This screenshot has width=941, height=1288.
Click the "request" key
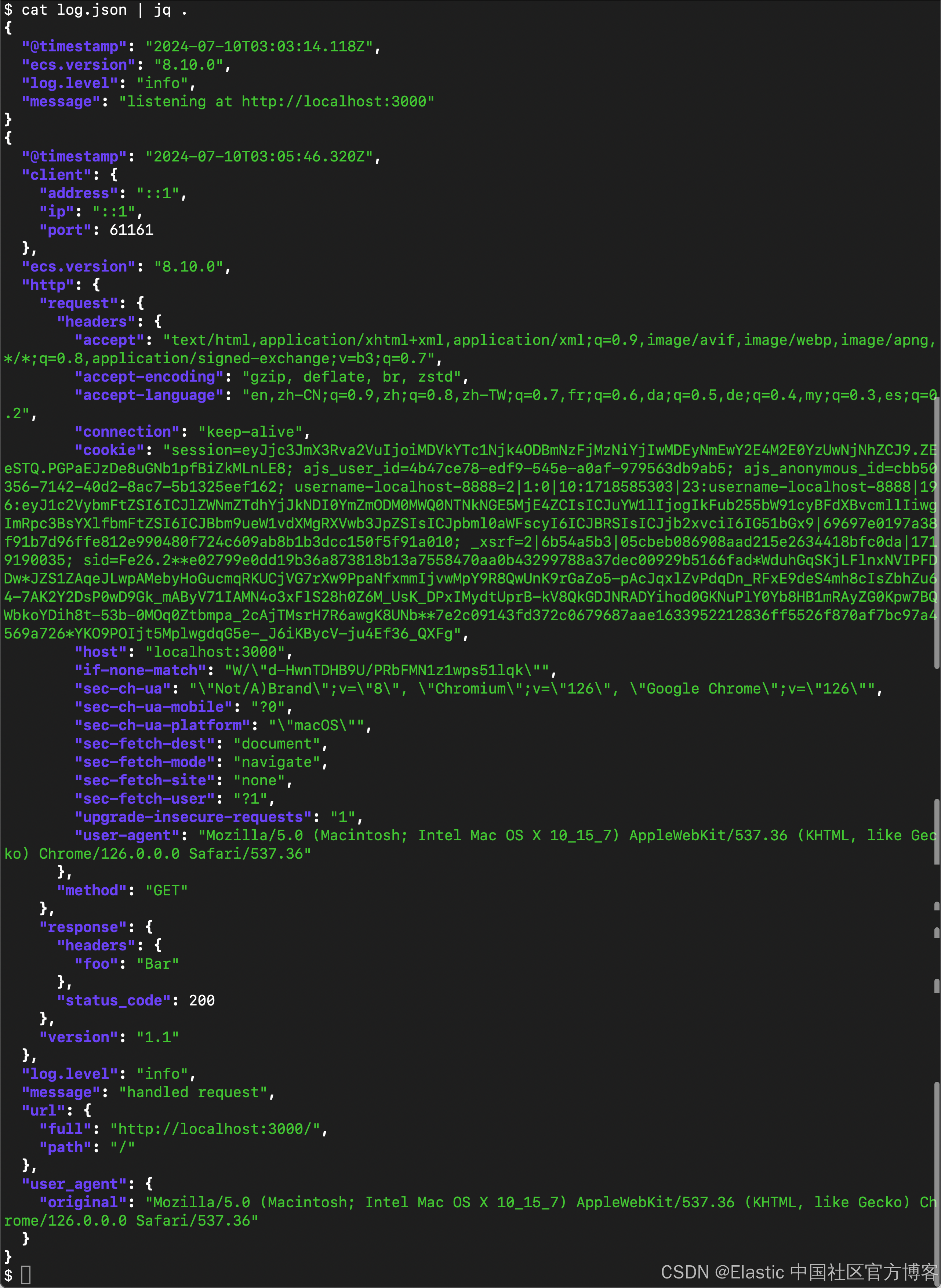pos(79,303)
